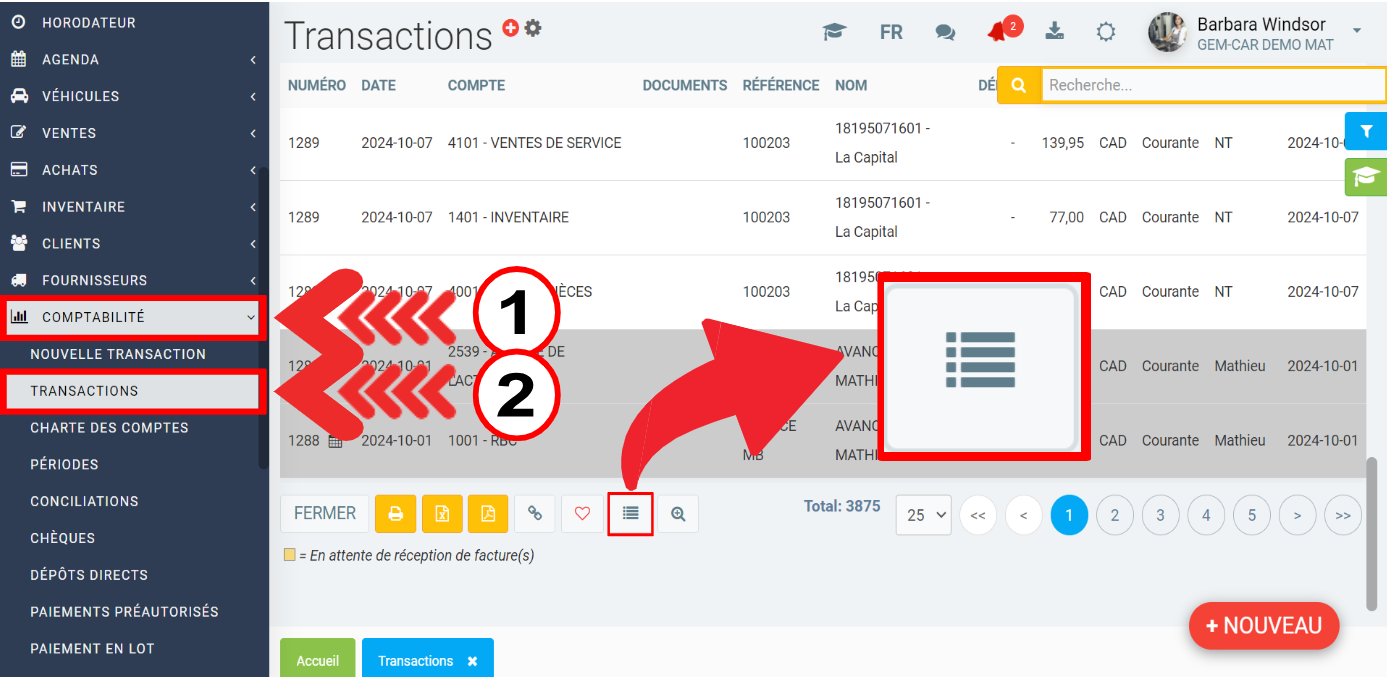Click the print icon in the bottom toolbar
This screenshot has height=678, width=1387.
(395, 514)
